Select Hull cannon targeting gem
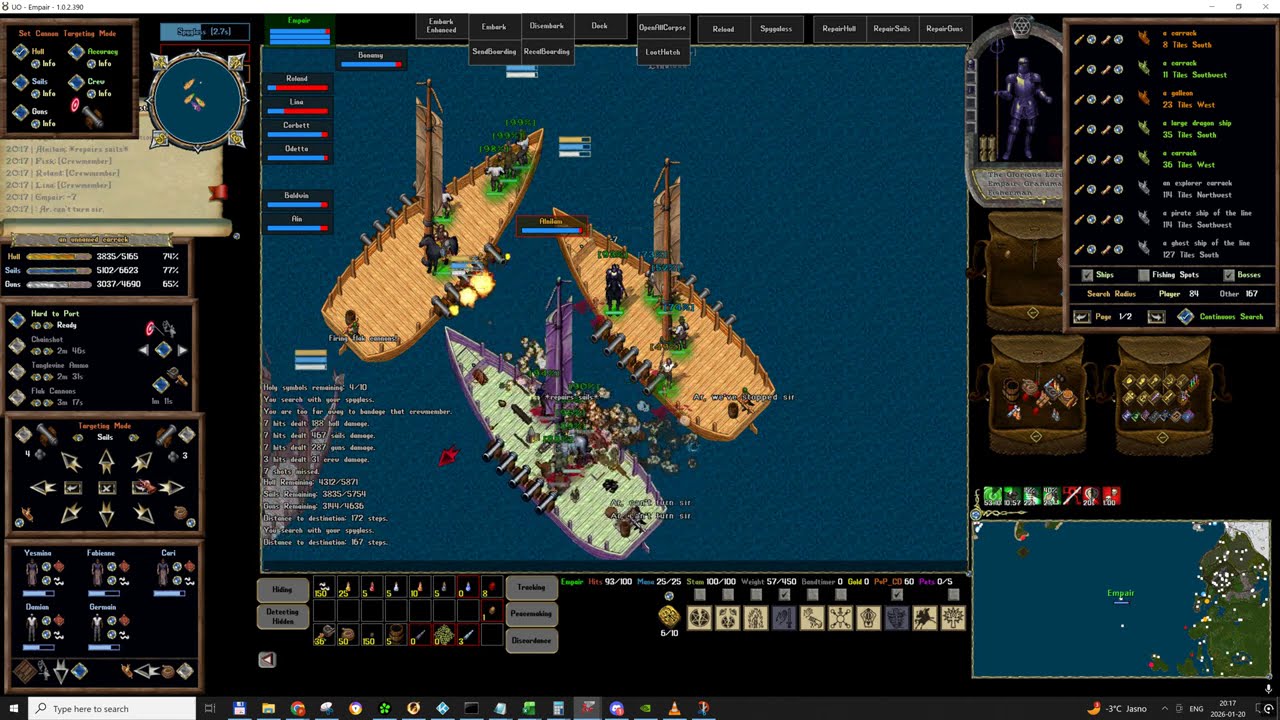The height and width of the screenshot is (720, 1280). point(20,52)
